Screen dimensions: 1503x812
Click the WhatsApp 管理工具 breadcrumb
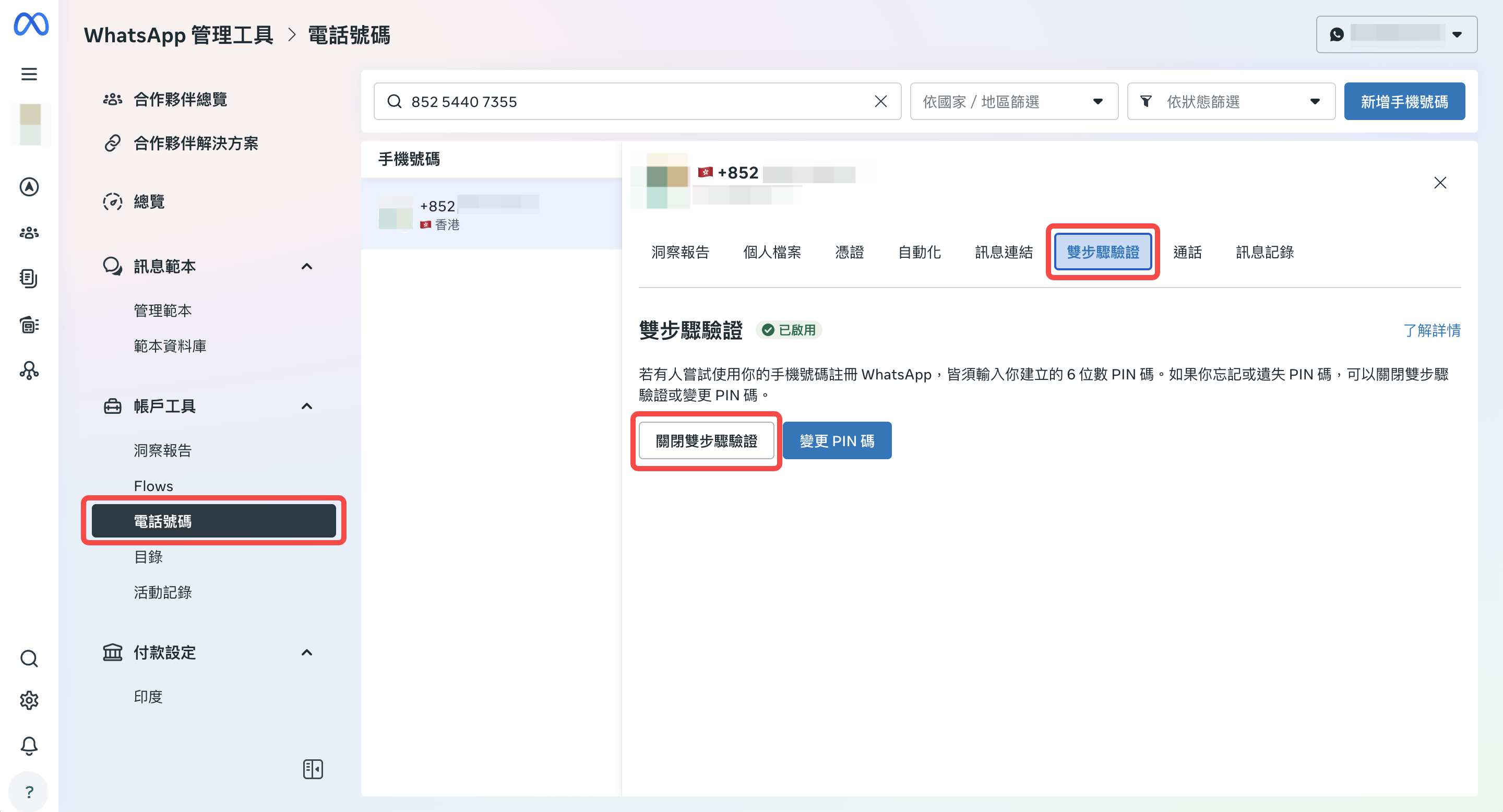click(x=178, y=35)
